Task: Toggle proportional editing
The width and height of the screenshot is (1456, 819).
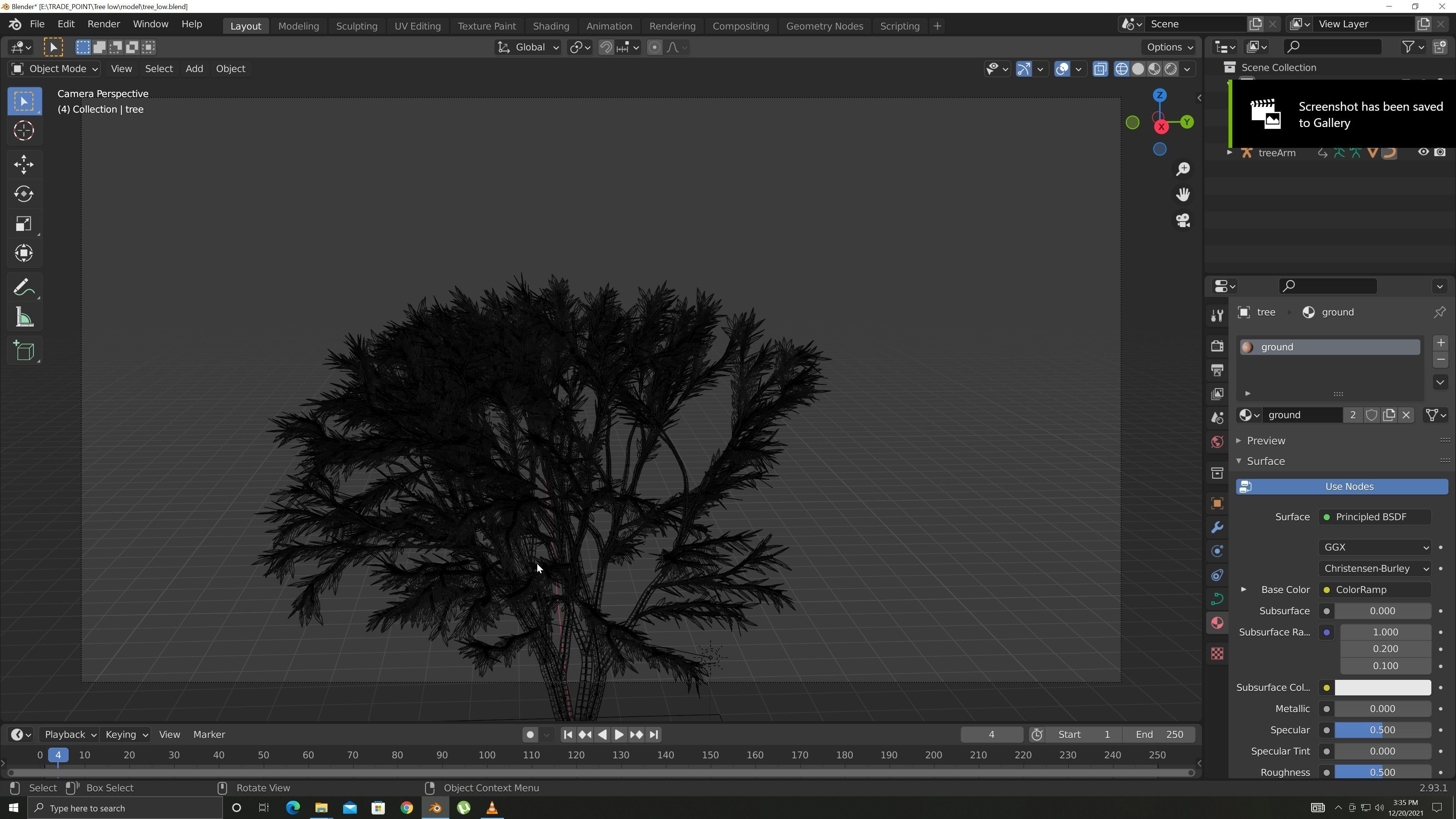Action: [654, 47]
